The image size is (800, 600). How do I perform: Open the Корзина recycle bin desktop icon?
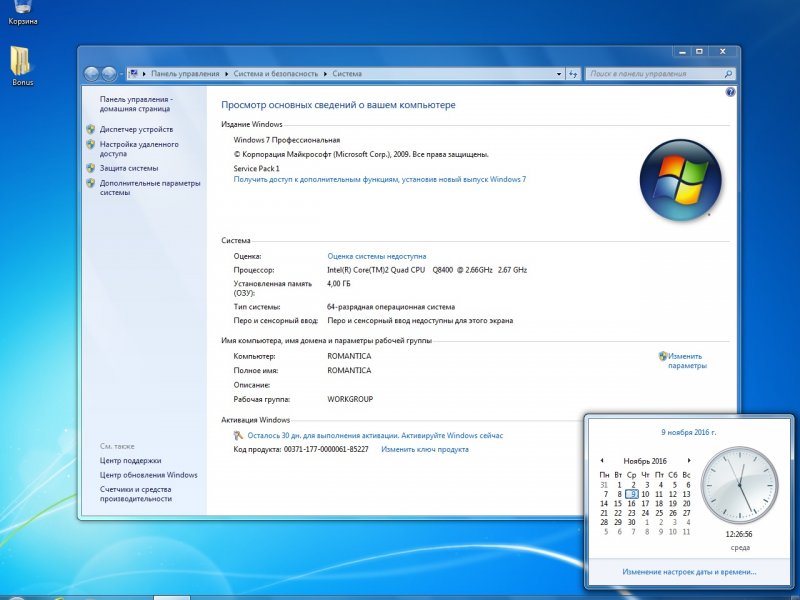(x=22, y=12)
